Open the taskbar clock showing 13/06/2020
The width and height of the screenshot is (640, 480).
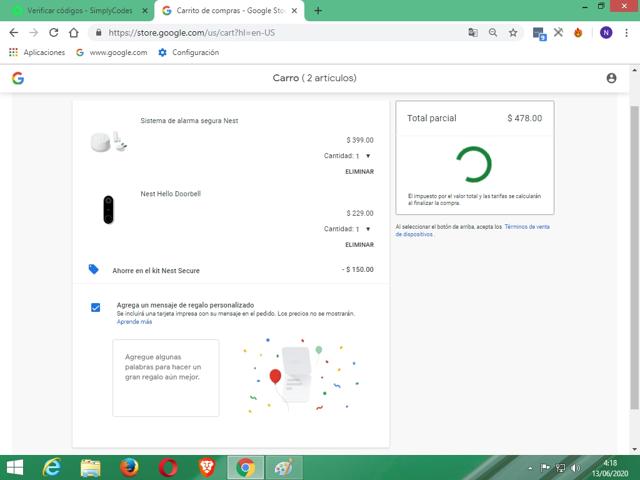(610, 468)
